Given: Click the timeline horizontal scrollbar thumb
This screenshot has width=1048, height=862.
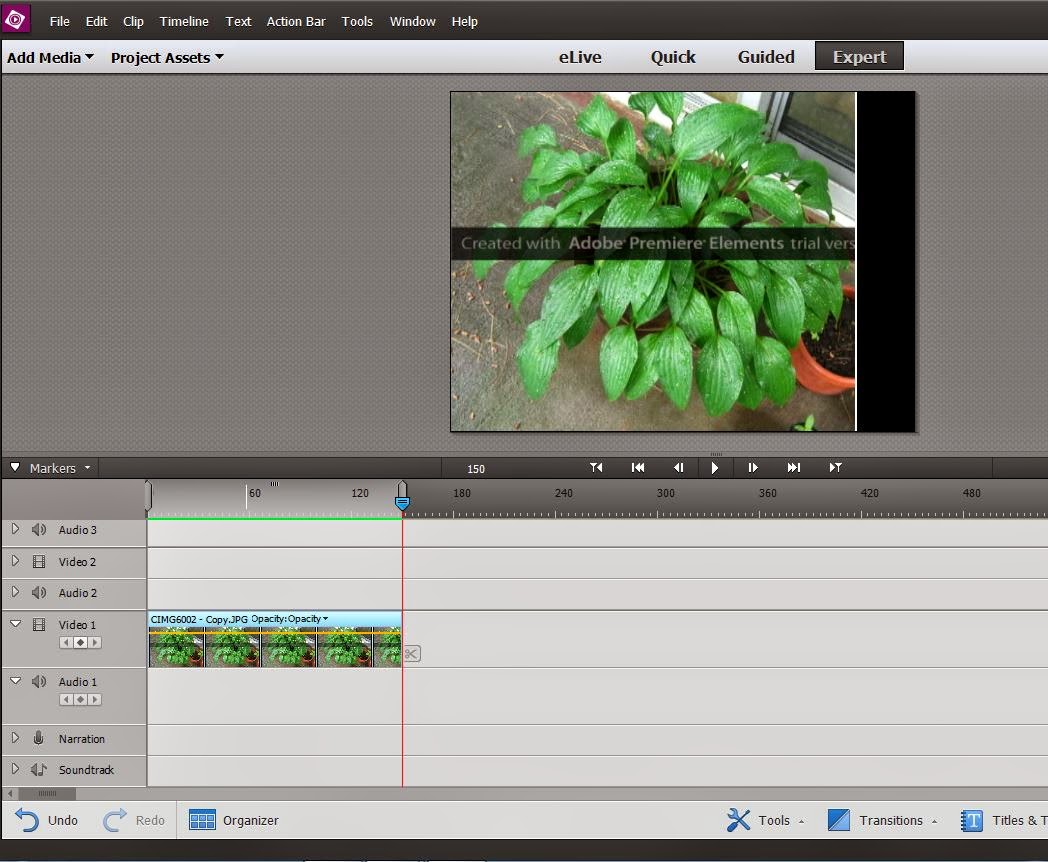Looking at the screenshot, I should (x=47, y=794).
